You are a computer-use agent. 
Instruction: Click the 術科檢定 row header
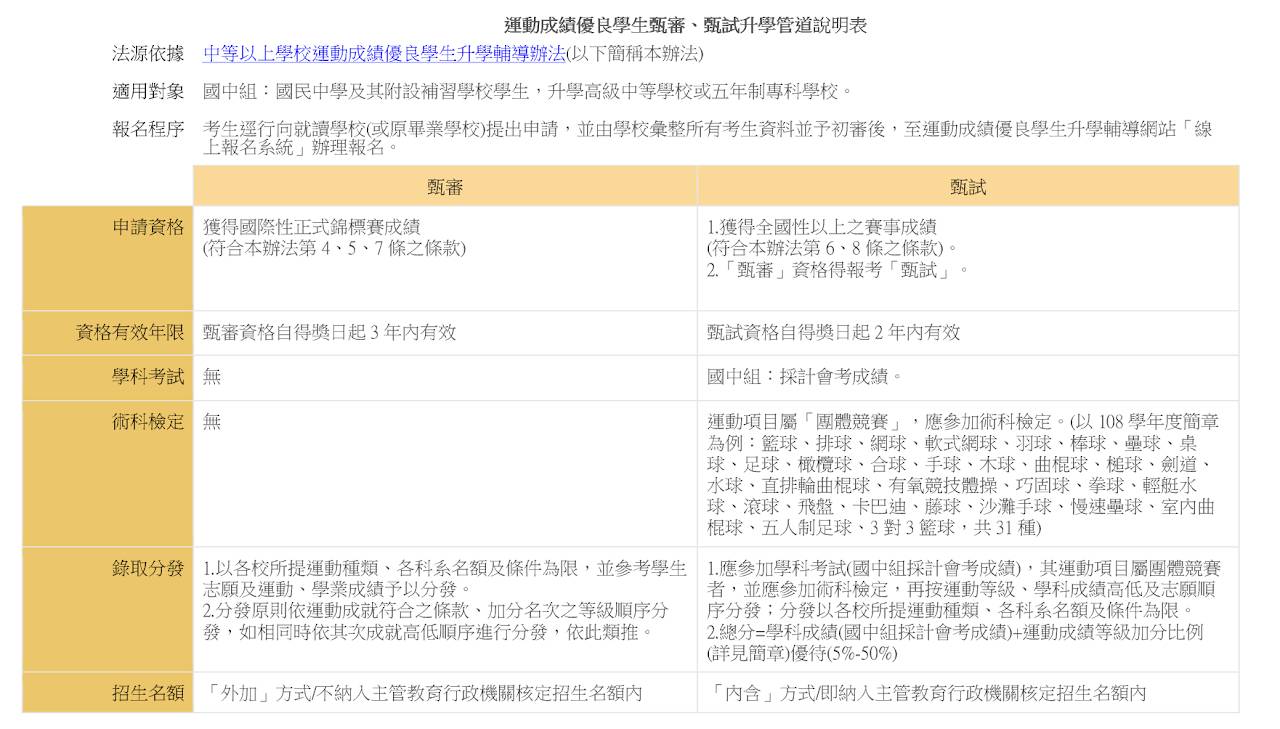pos(108,473)
